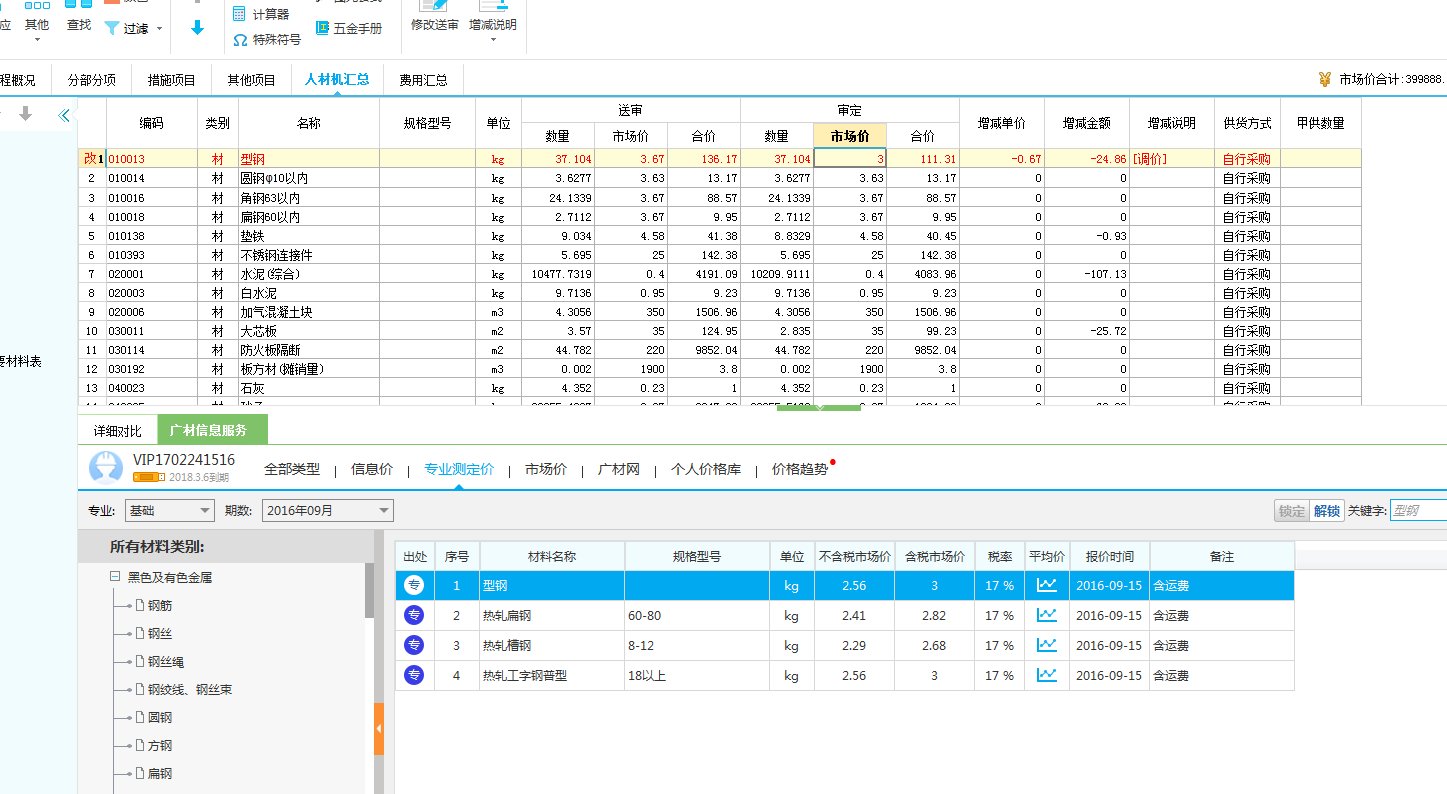Select the 钢绞线、钢丝束 tree item
Viewport: 1447px width, 794px height.
coord(190,690)
